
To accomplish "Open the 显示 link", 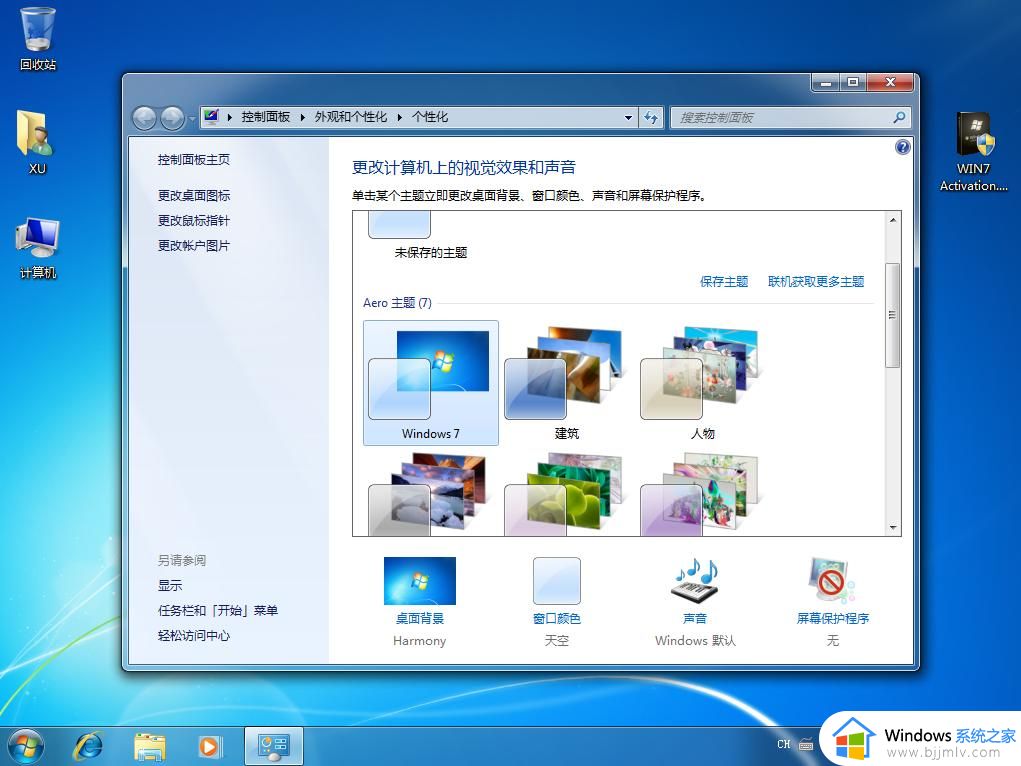I will 169,586.
